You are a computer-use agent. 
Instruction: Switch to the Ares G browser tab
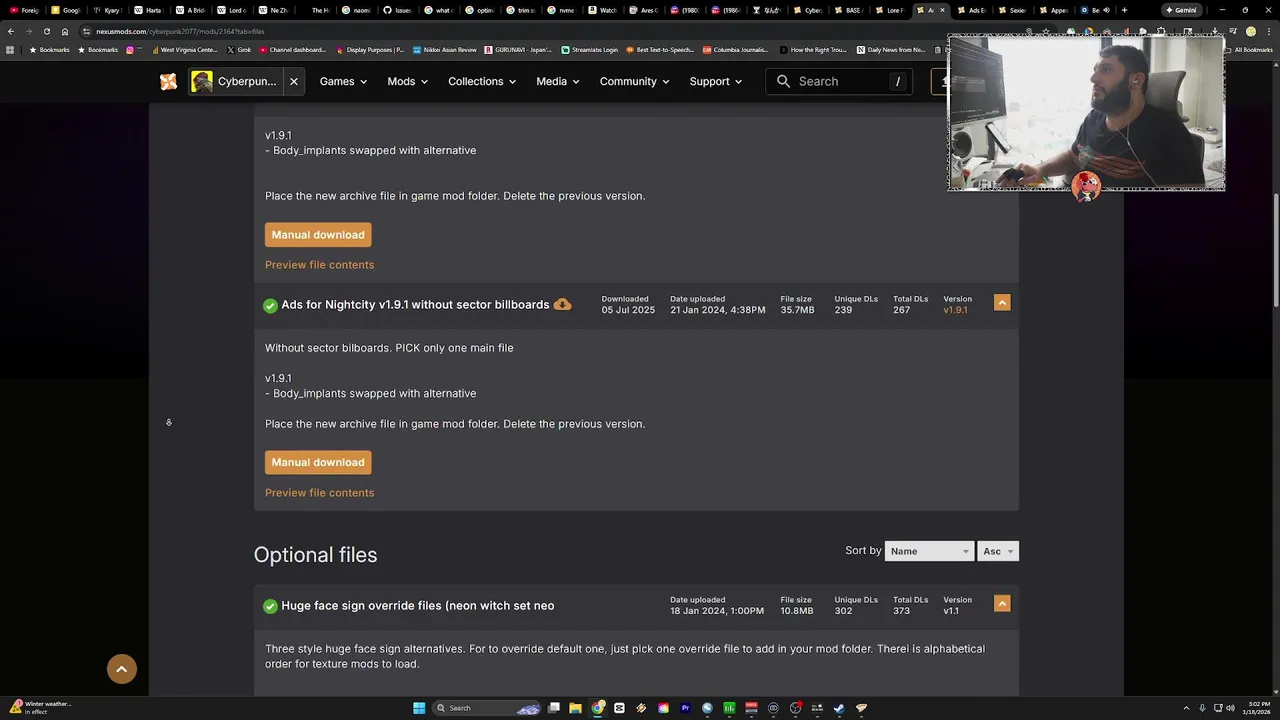645,10
